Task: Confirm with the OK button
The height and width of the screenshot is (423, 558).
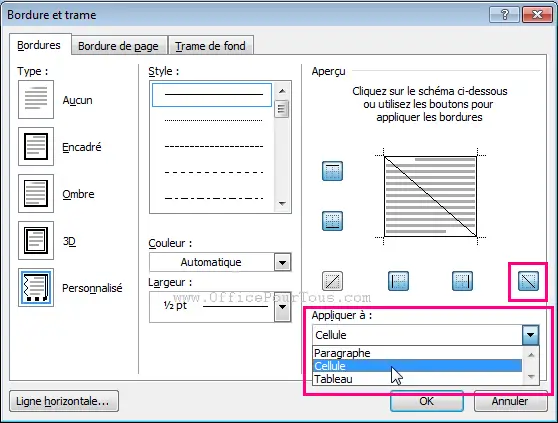Action: click(427, 401)
